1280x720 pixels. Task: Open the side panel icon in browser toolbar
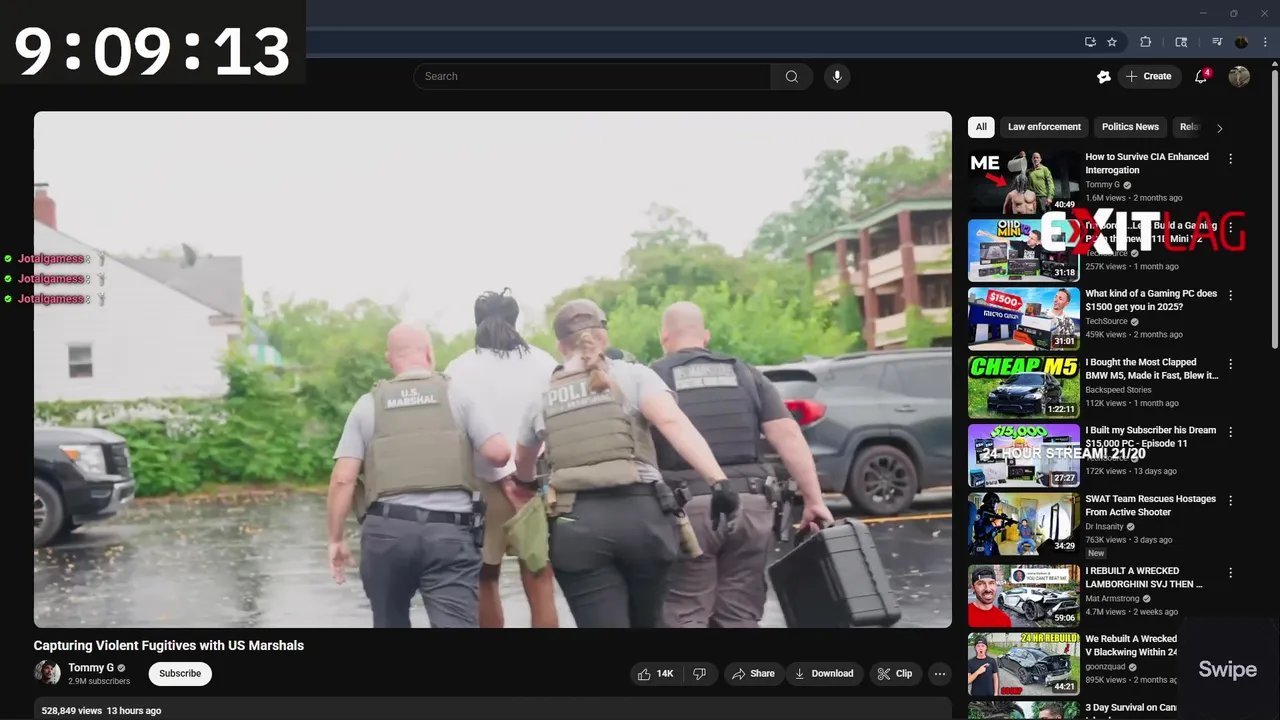(1181, 42)
